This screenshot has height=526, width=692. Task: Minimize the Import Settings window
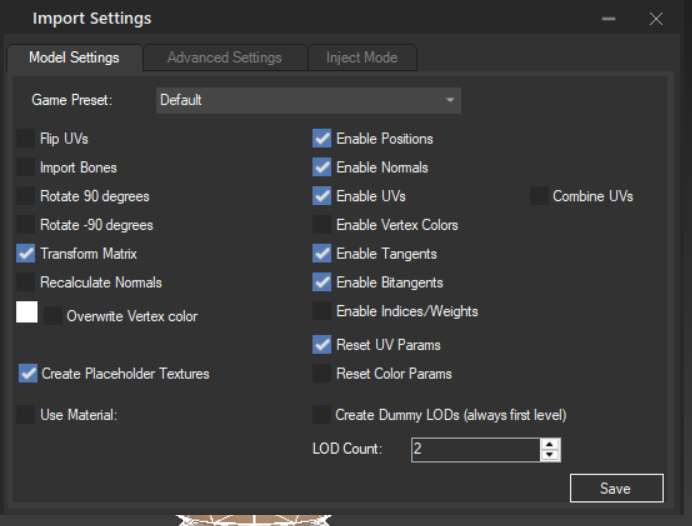(x=609, y=19)
